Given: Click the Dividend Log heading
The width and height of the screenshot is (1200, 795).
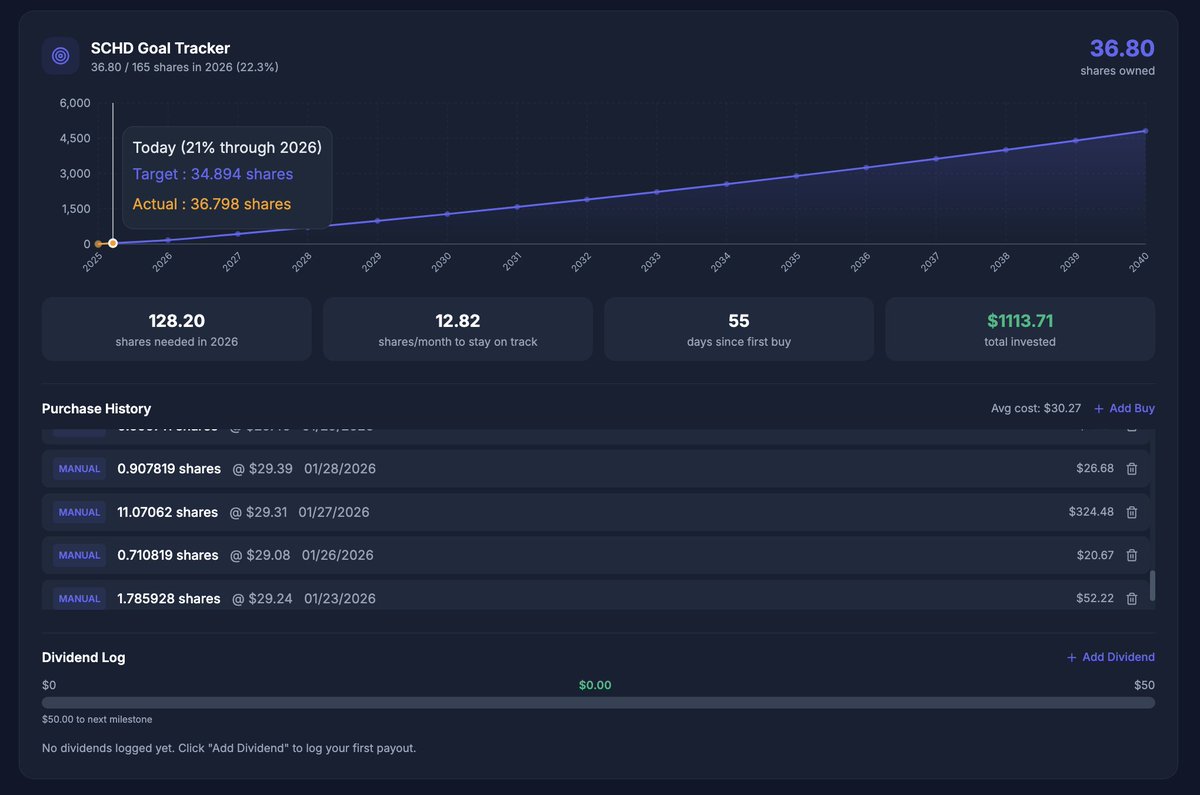Looking at the screenshot, I should (84, 657).
